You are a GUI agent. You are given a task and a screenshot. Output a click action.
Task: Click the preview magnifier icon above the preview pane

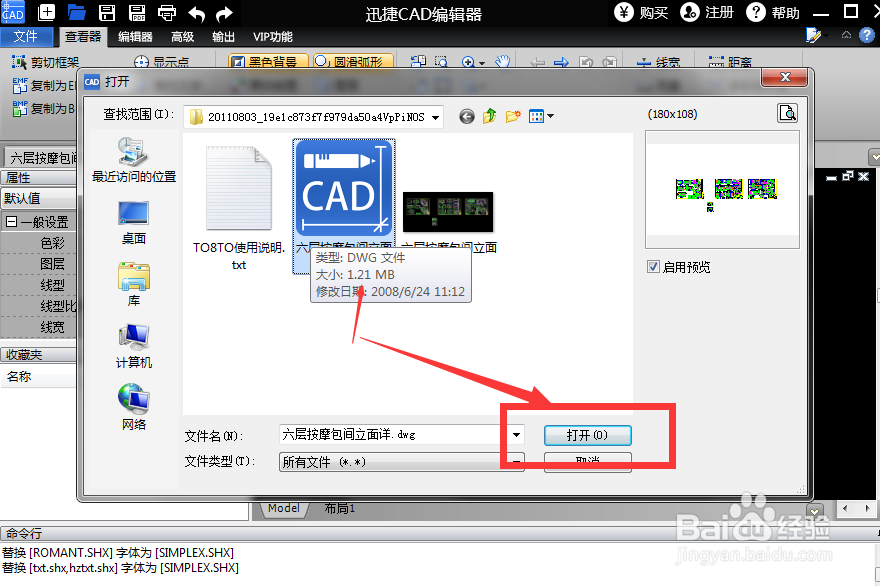tap(787, 113)
